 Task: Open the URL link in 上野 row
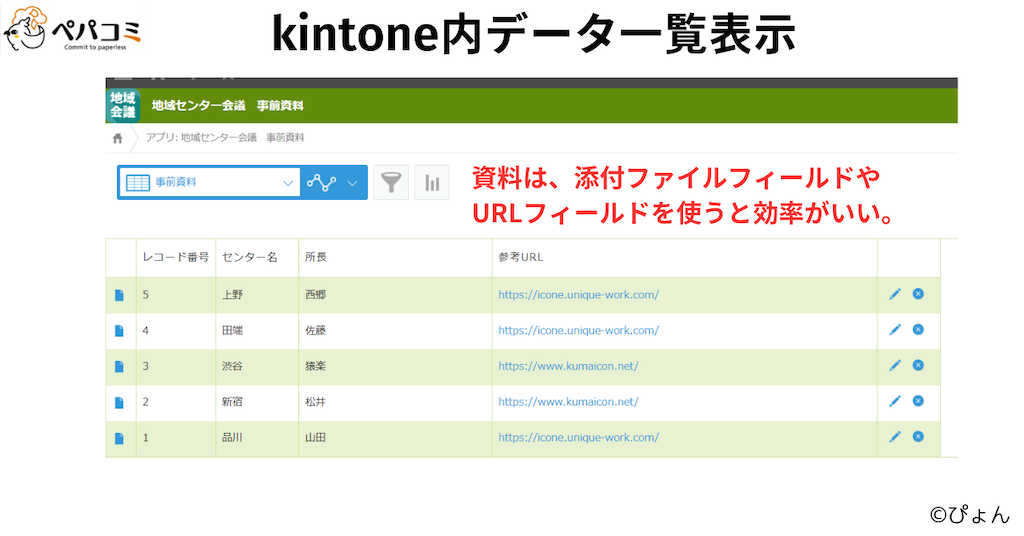[x=579, y=294]
